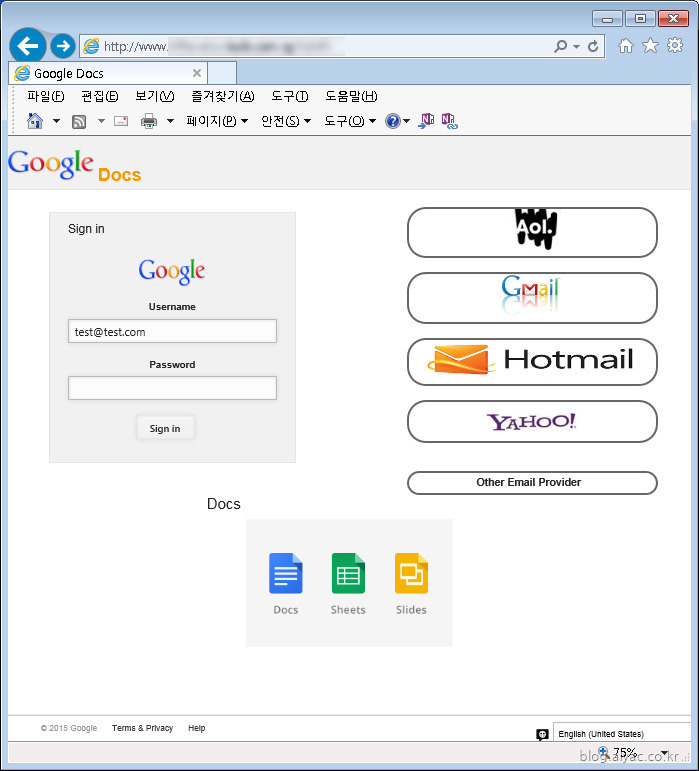
Task: Click the read mail icon in command bar
Action: pos(121,121)
